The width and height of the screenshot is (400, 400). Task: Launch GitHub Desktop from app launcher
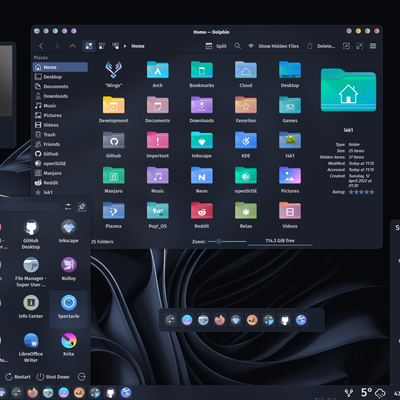(31, 234)
